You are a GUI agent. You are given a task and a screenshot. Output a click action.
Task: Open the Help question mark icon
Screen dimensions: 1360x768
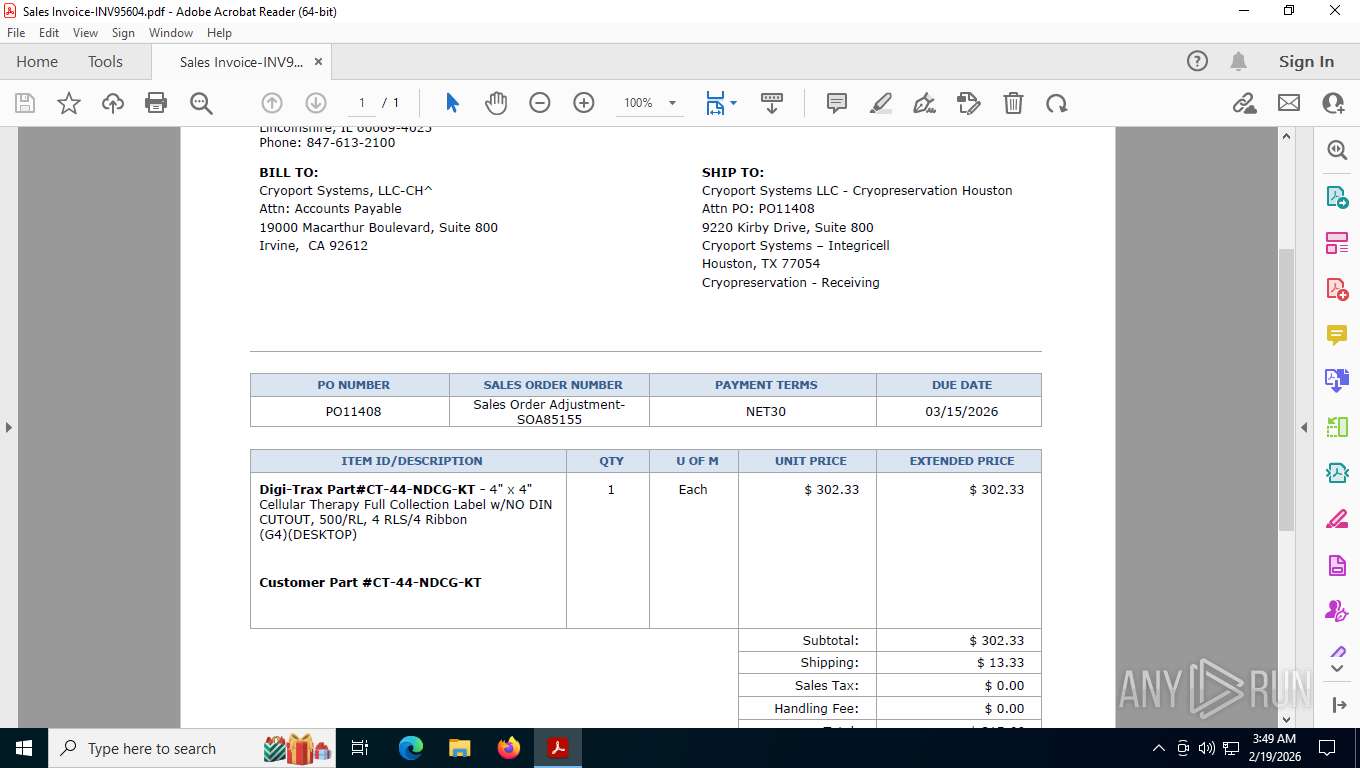click(x=1197, y=61)
